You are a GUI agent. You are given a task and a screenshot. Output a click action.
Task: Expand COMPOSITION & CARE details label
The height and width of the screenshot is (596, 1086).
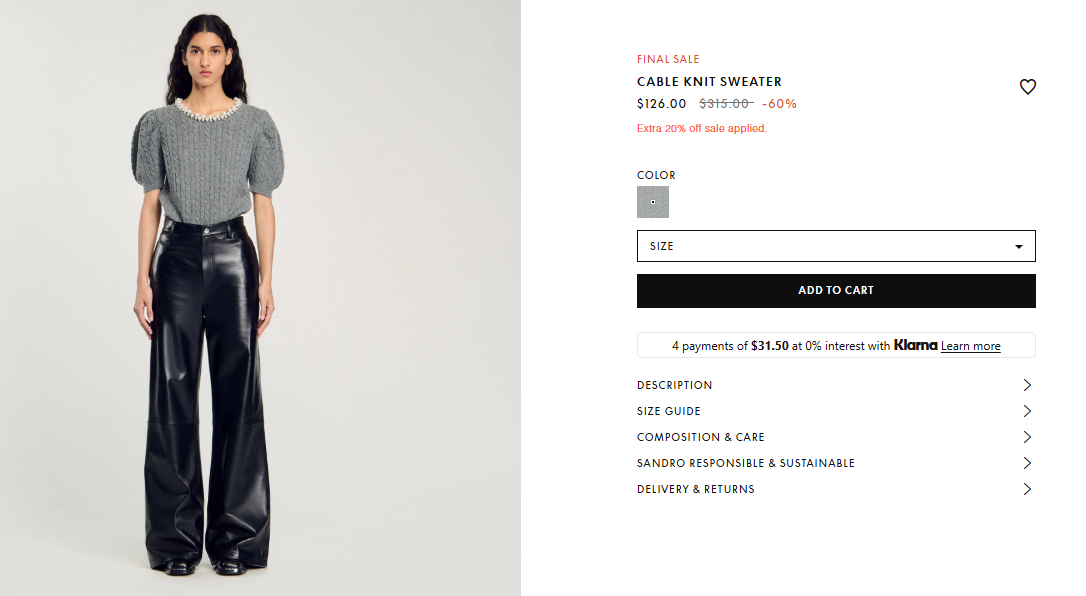click(x=700, y=437)
